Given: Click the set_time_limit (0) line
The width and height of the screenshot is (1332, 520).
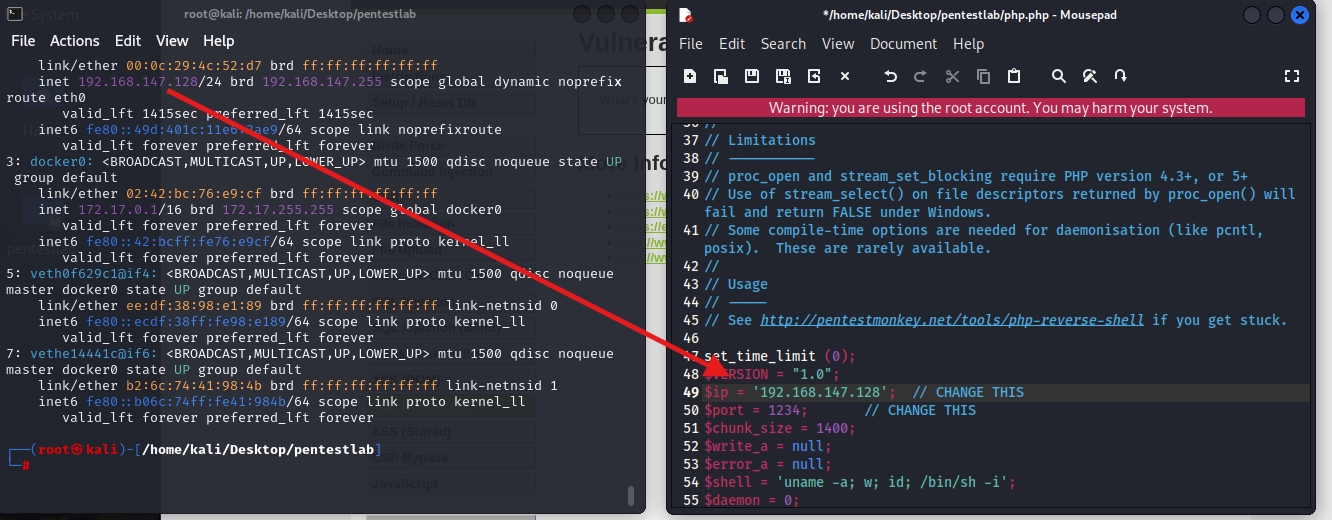Looking at the screenshot, I should click(780, 356).
